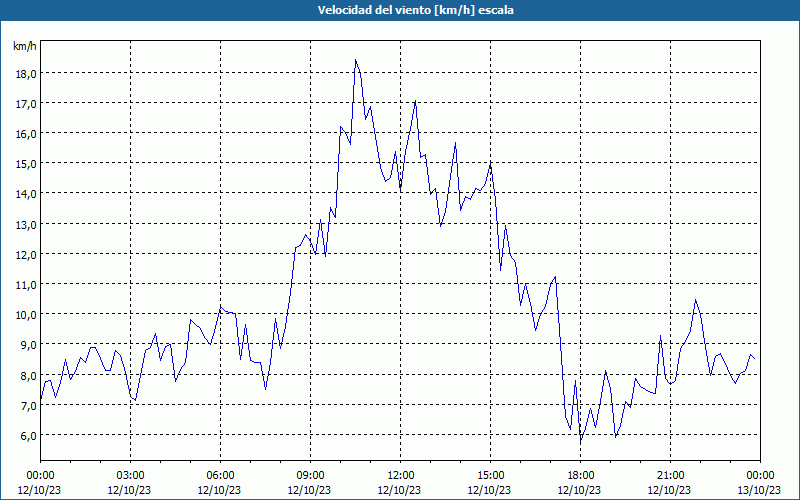Click the 10,0 y-axis label
Viewport: 800px width, 500px height.
pyautogui.click(x=26, y=315)
